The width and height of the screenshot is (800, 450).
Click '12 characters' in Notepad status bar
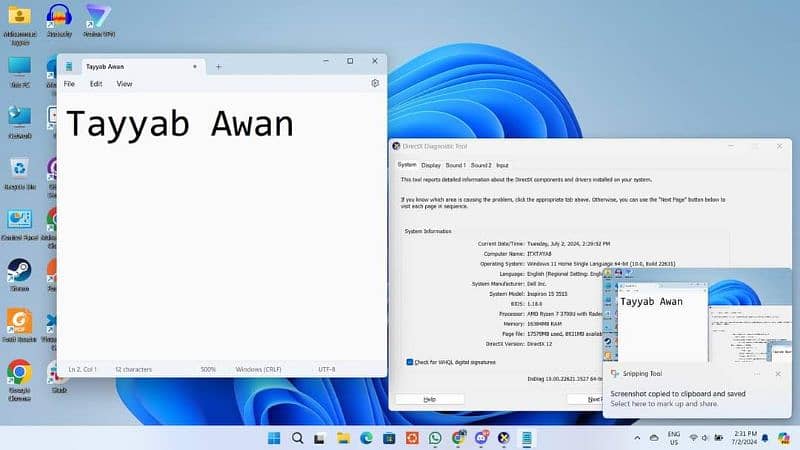pyautogui.click(x=133, y=369)
